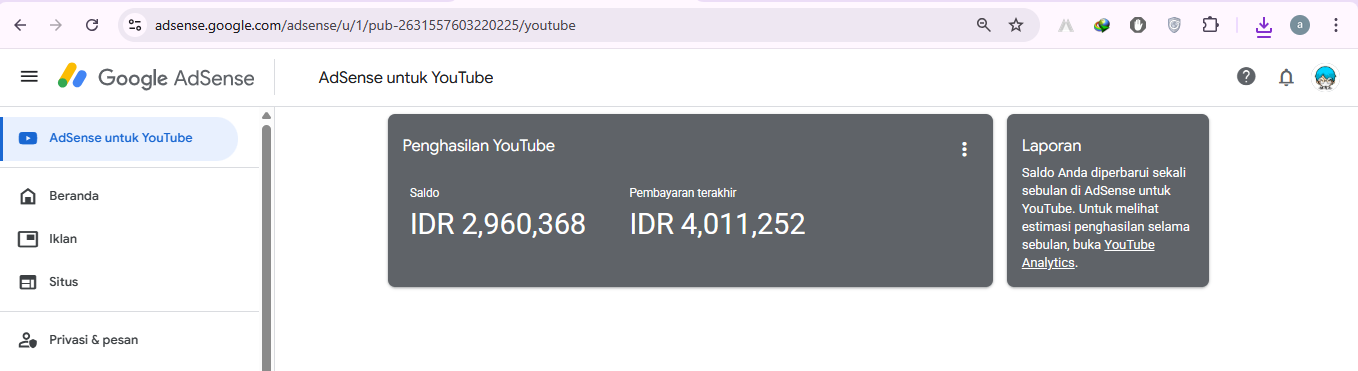1358x371 pixels.
Task: Click the Pembayaran terakhir amount IDR 4,011,252
Action: coord(717,225)
